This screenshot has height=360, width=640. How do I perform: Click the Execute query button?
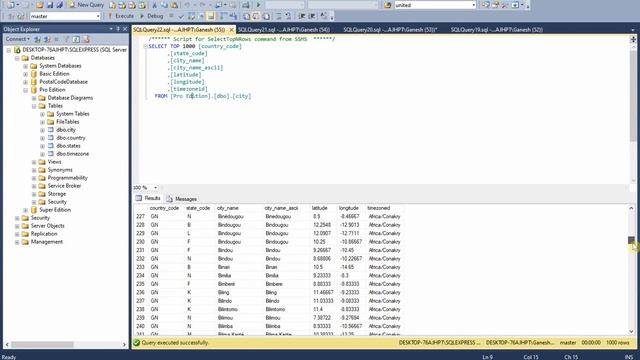tap(121, 16)
